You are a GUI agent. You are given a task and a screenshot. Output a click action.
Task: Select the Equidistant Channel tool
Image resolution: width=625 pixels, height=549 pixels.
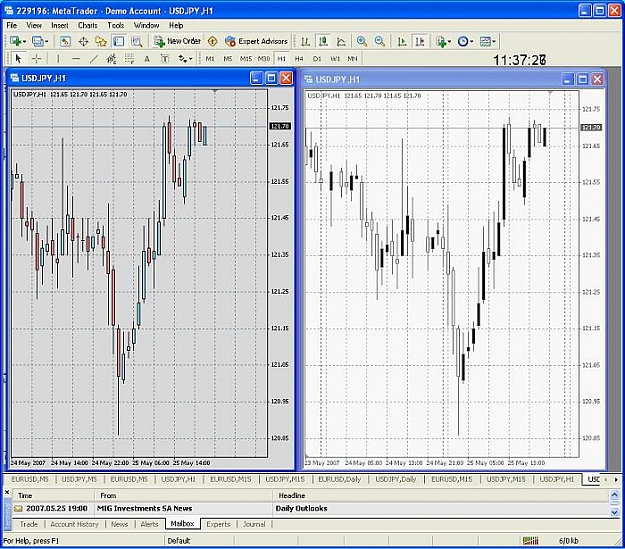(x=112, y=59)
